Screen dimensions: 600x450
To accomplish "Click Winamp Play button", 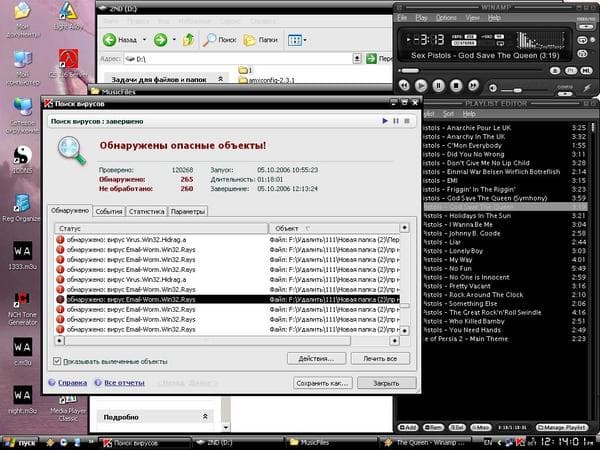I will (x=421, y=85).
